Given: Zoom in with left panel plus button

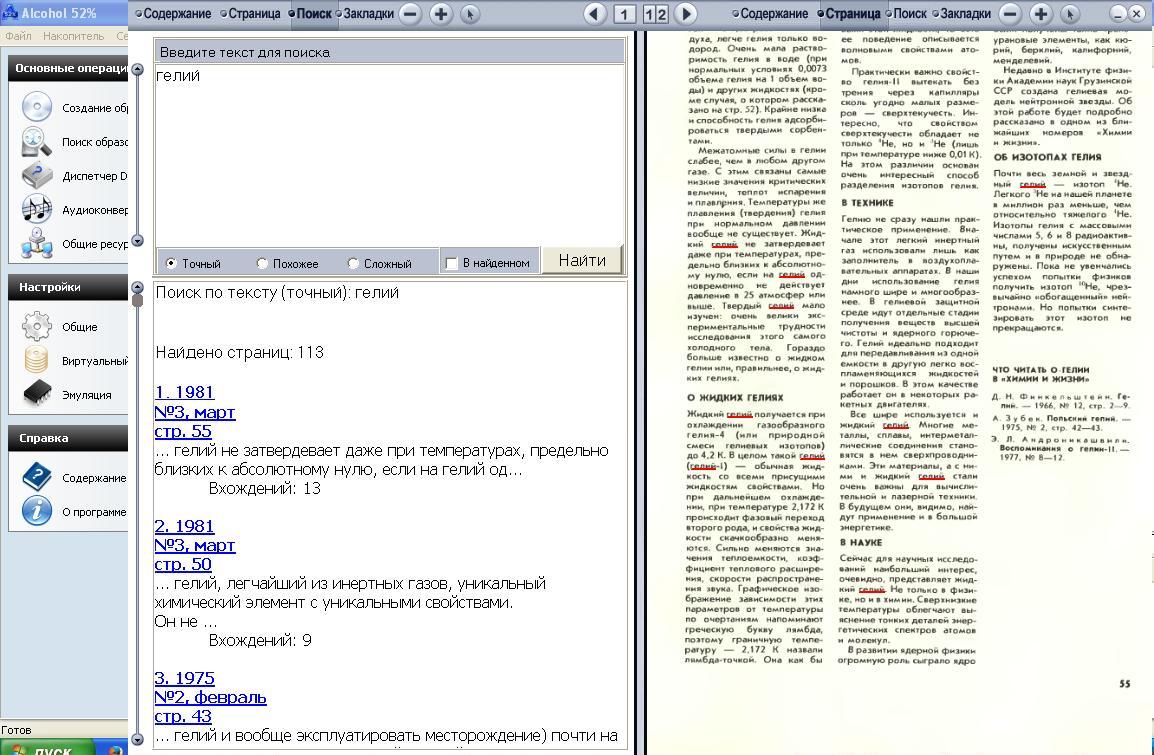Looking at the screenshot, I should click(x=440, y=14).
